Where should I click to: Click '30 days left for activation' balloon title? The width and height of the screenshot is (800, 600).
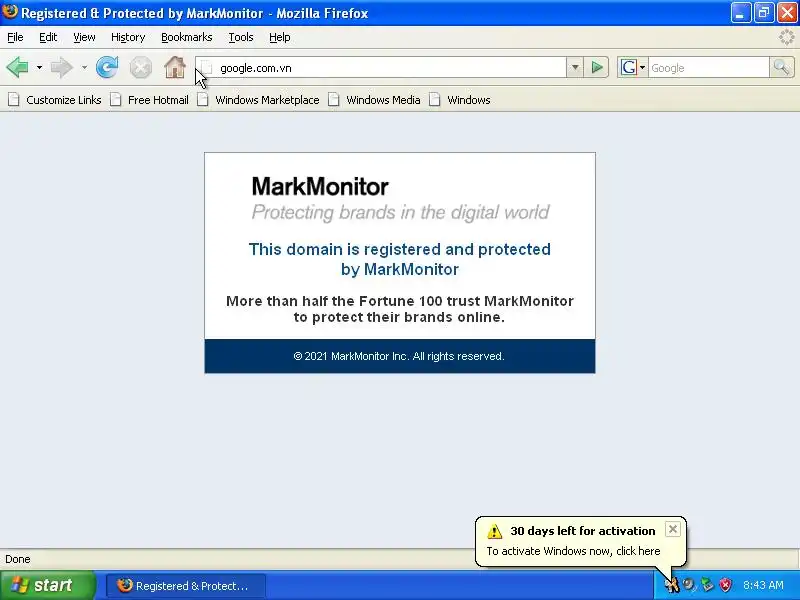[583, 531]
